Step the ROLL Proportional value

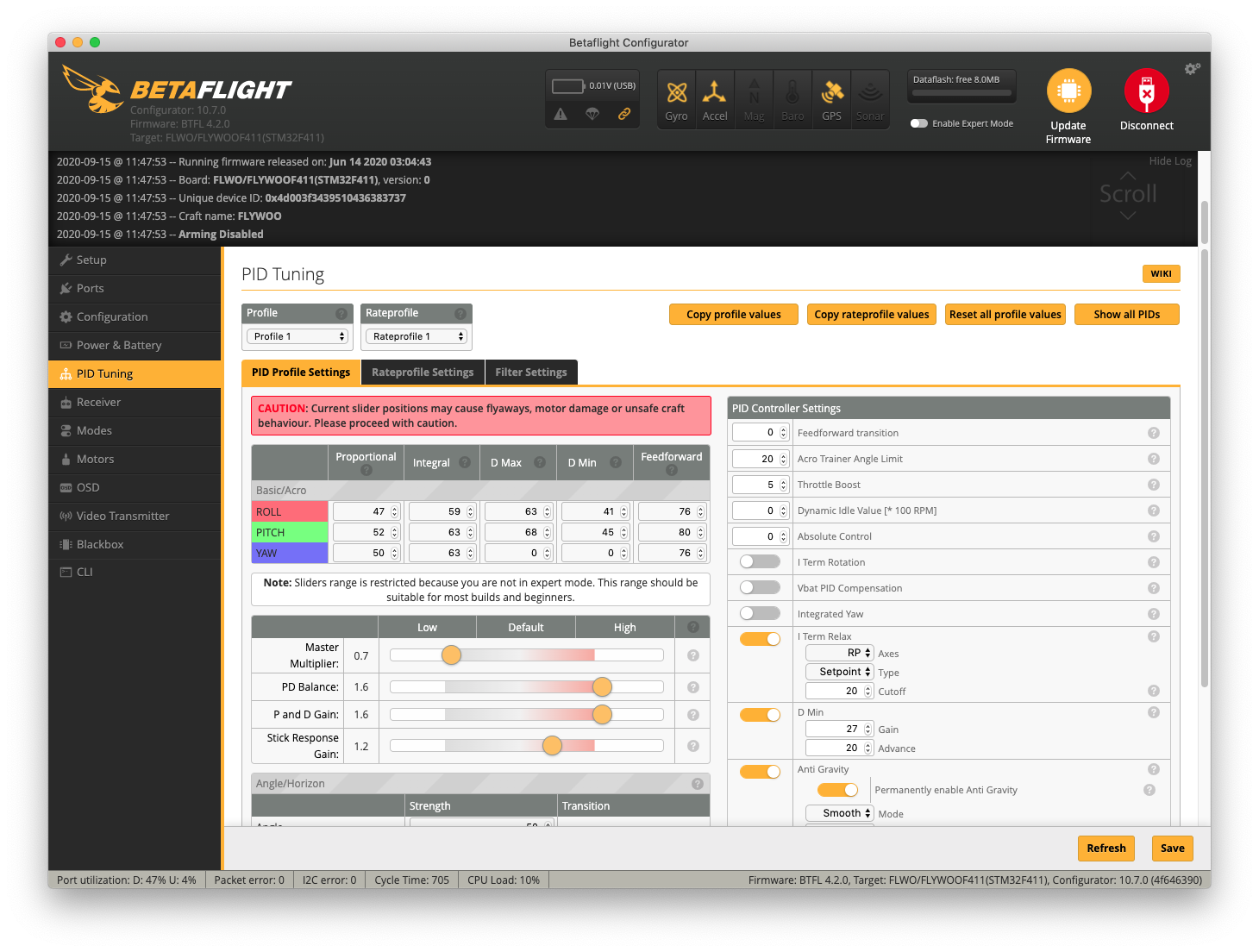pos(395,511)
